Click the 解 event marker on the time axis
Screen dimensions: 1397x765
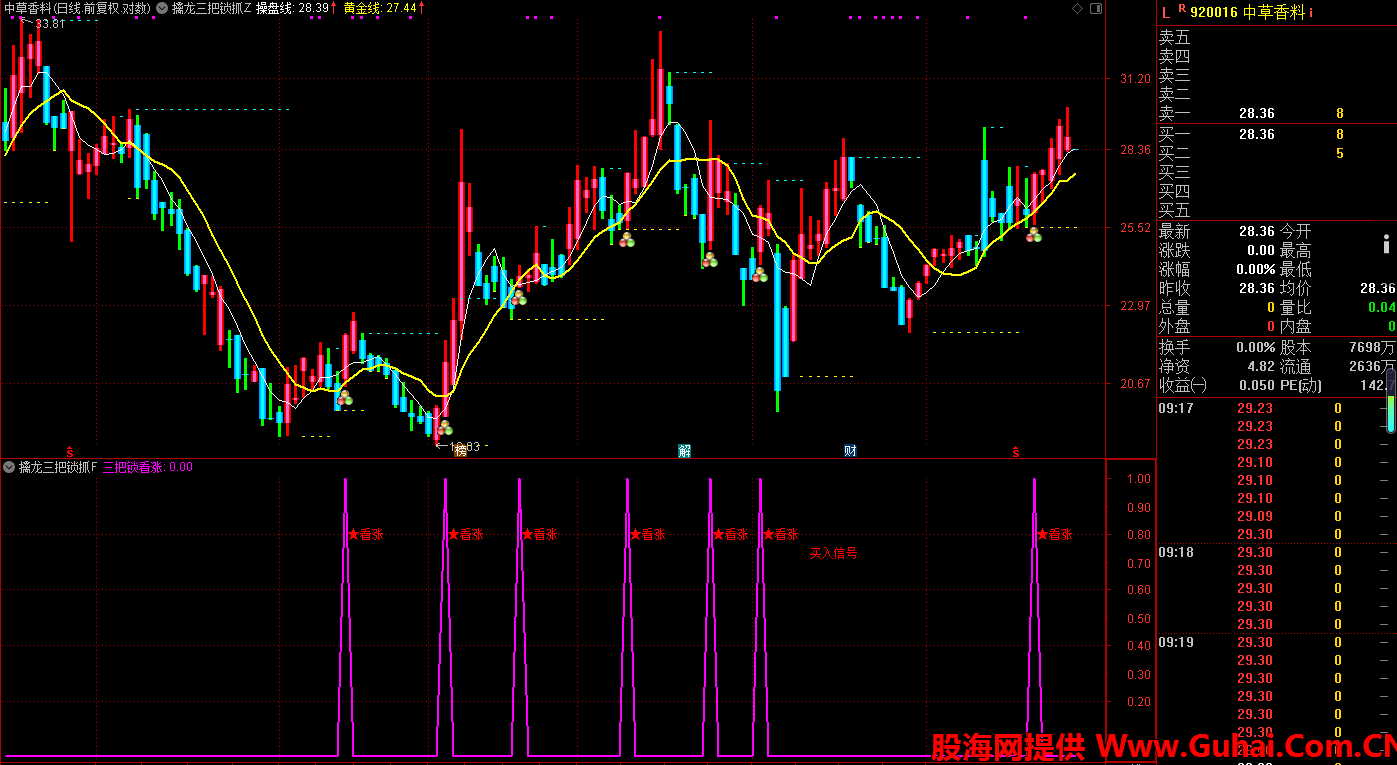(x=685, y=451)
